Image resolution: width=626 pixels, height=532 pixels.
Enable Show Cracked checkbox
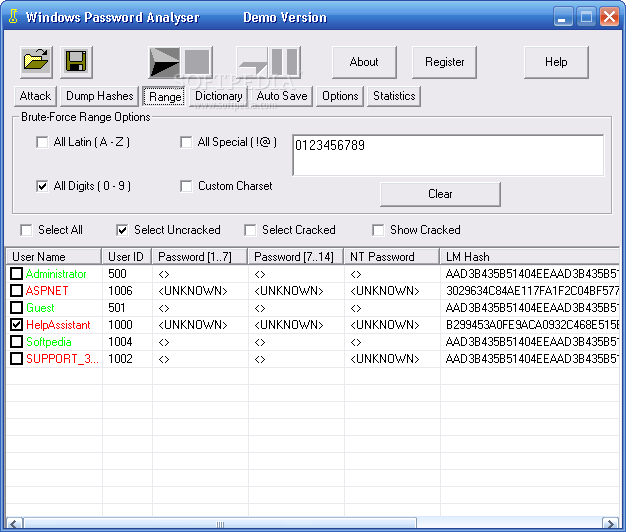[378, 230]
